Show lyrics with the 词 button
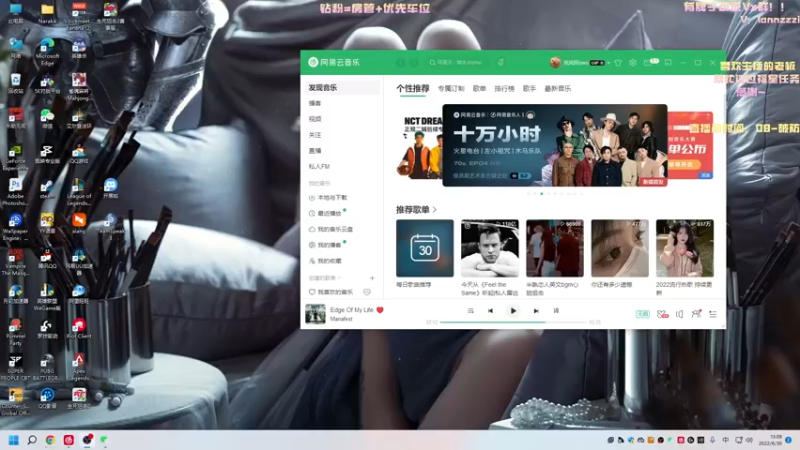800x450 pixels. [x=556, y=311]
